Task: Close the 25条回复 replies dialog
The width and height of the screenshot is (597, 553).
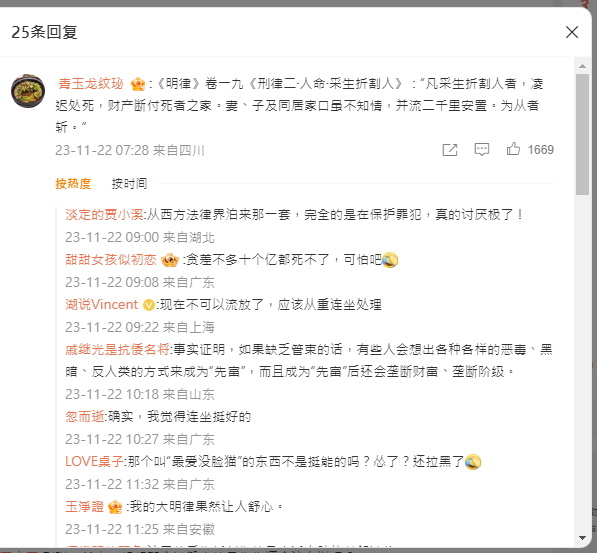Action: tap(571, 32)
